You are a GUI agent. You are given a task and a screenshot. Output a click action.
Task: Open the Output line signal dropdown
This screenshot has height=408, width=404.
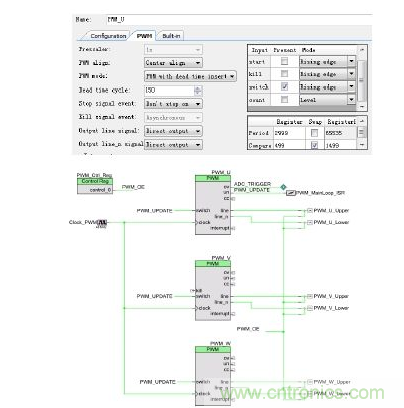pyautogui.click(x=173, y=131)
